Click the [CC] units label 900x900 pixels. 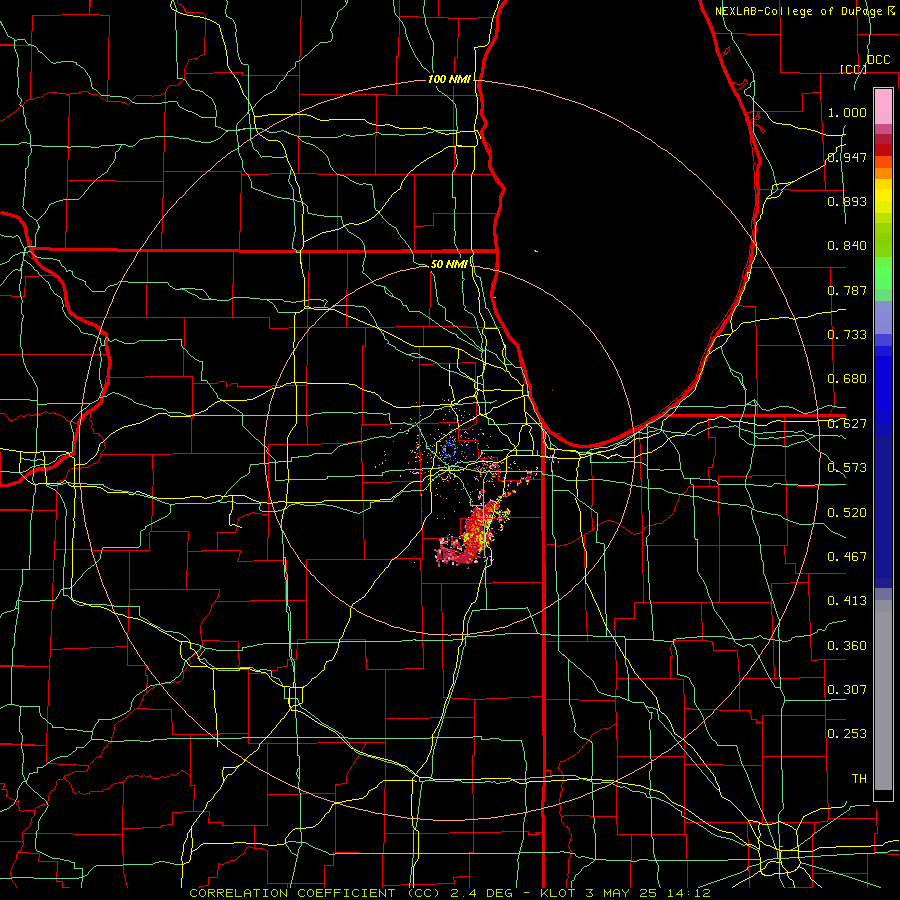pyautogui.click(x=853, y=69)
